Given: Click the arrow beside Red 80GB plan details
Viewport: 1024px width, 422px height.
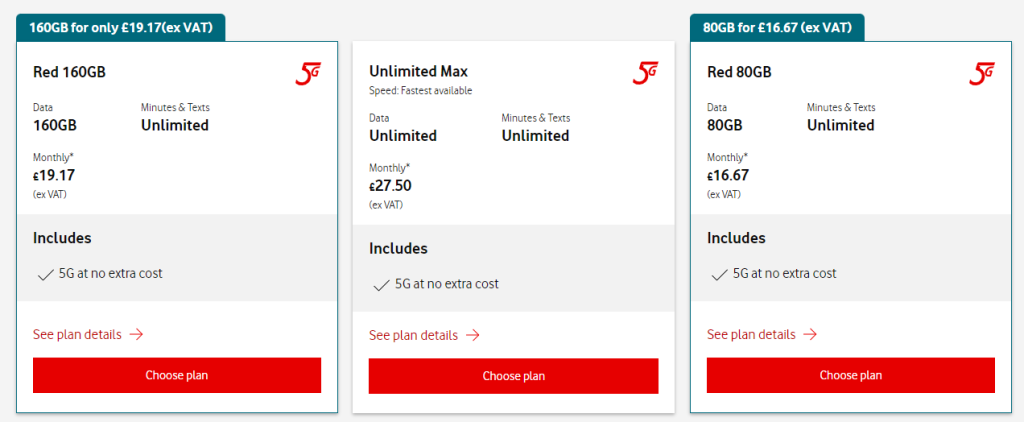Looking at the screenshot, I should 811,335.
